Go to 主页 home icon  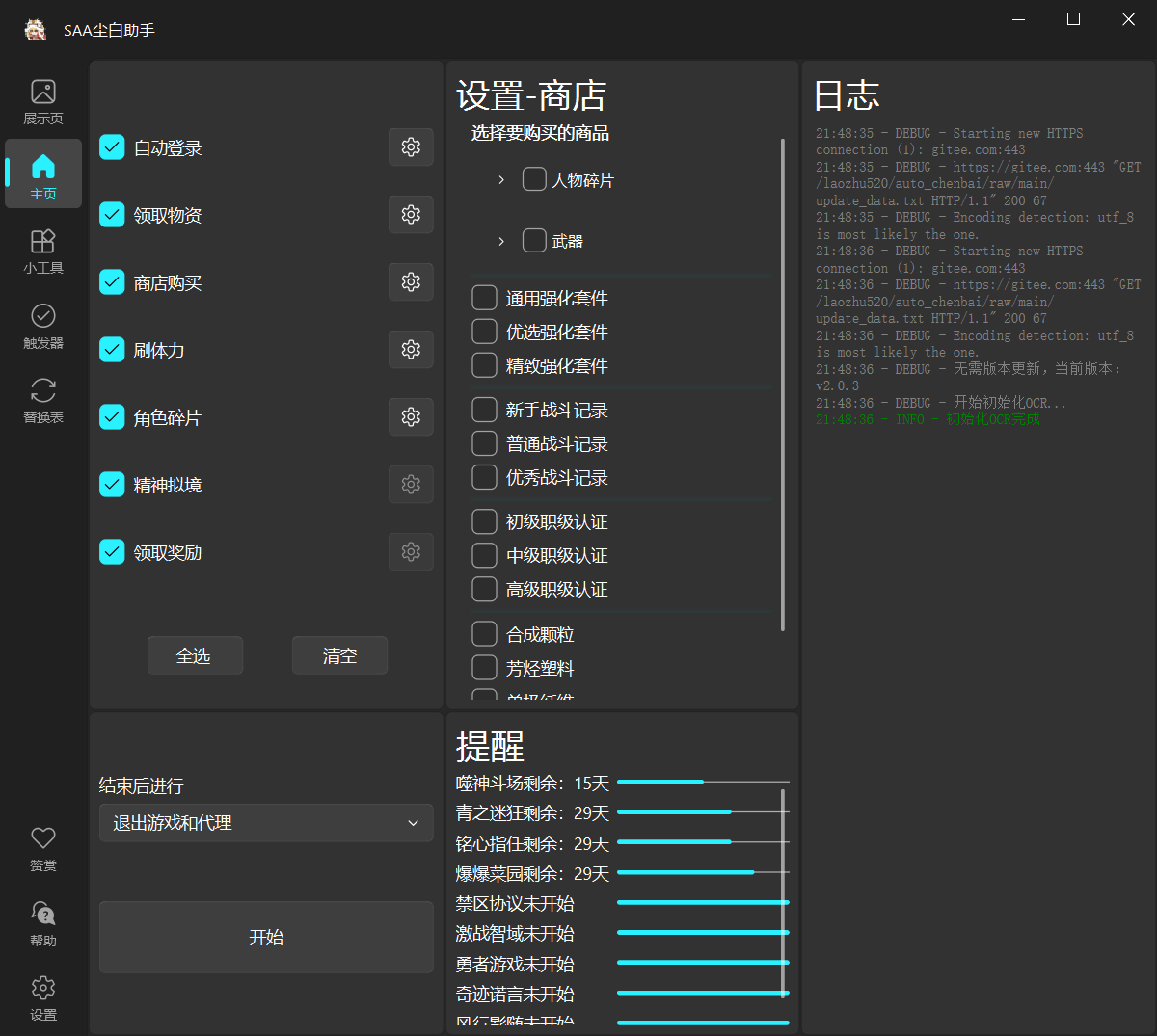click(x=43, y=173)
